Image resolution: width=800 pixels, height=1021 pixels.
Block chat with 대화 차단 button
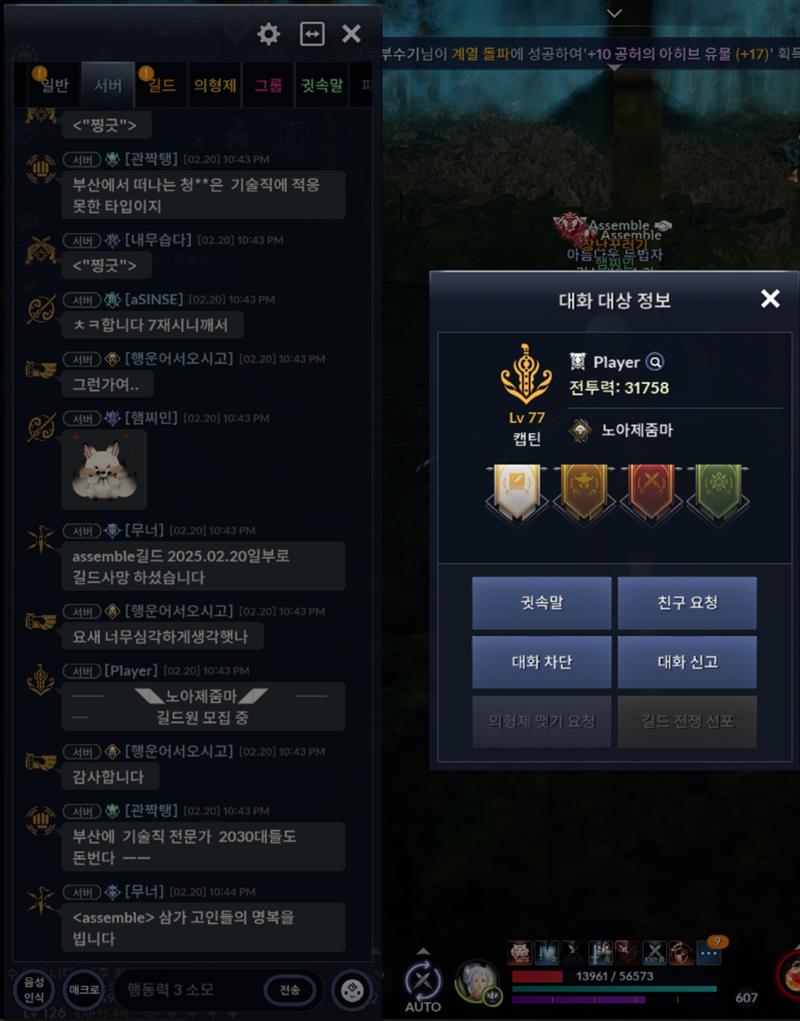pyautogui.click(x=542, y=662)
